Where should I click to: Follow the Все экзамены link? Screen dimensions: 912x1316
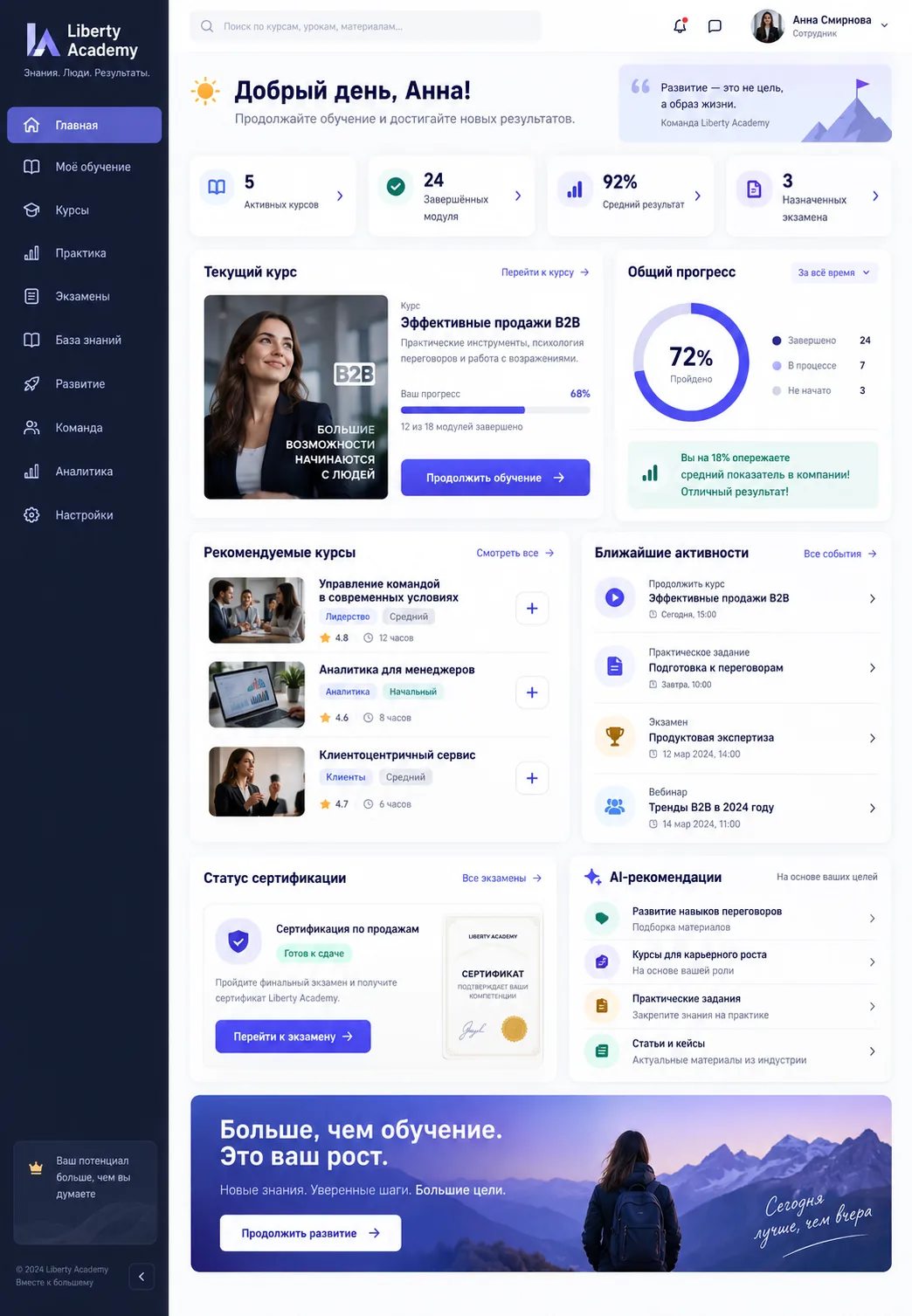pos(502,878)
